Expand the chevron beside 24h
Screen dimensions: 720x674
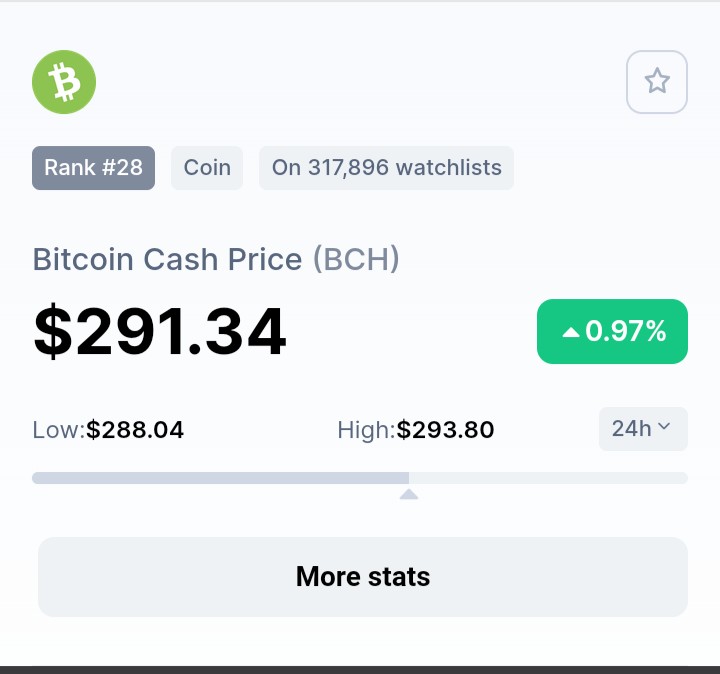coord(664,427)
